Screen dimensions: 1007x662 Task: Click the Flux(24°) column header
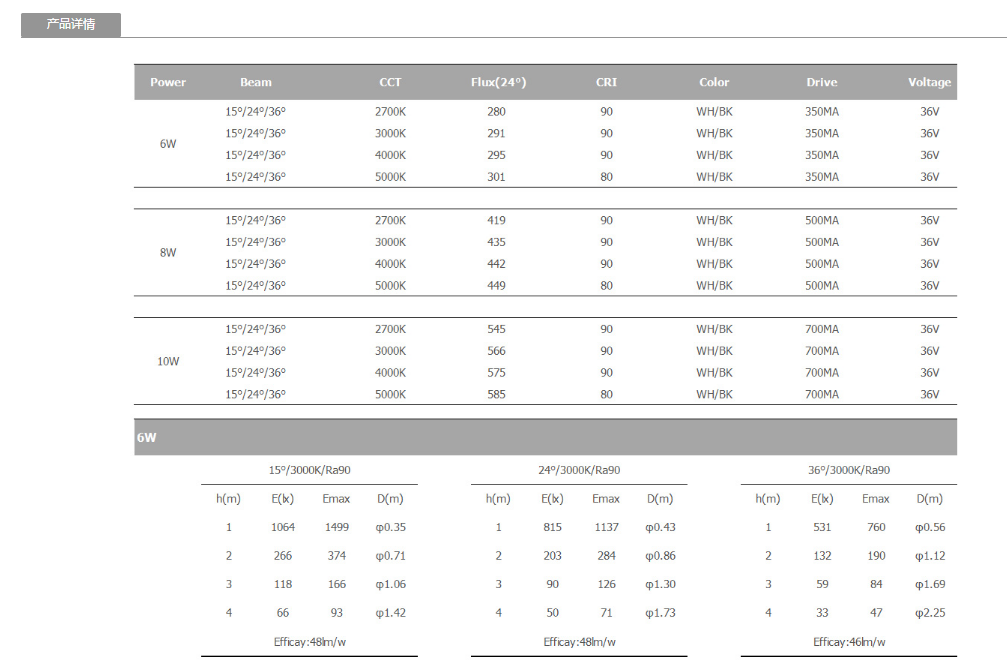[498, 82]
